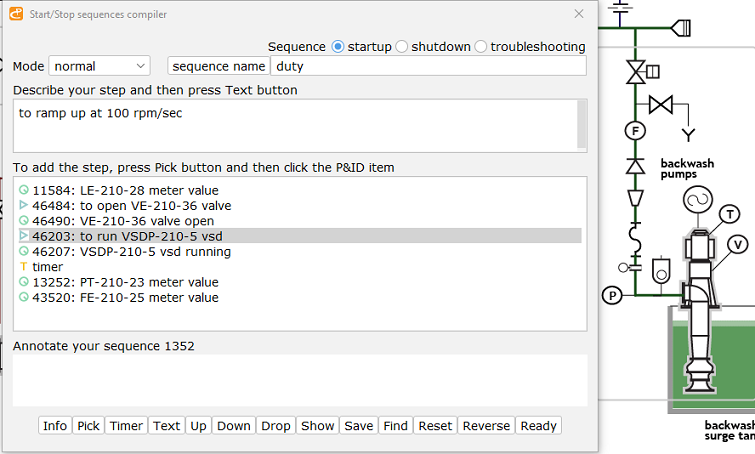Click the play icon beside step 46484
Screen dimensions: 755x454
[23, 205]
